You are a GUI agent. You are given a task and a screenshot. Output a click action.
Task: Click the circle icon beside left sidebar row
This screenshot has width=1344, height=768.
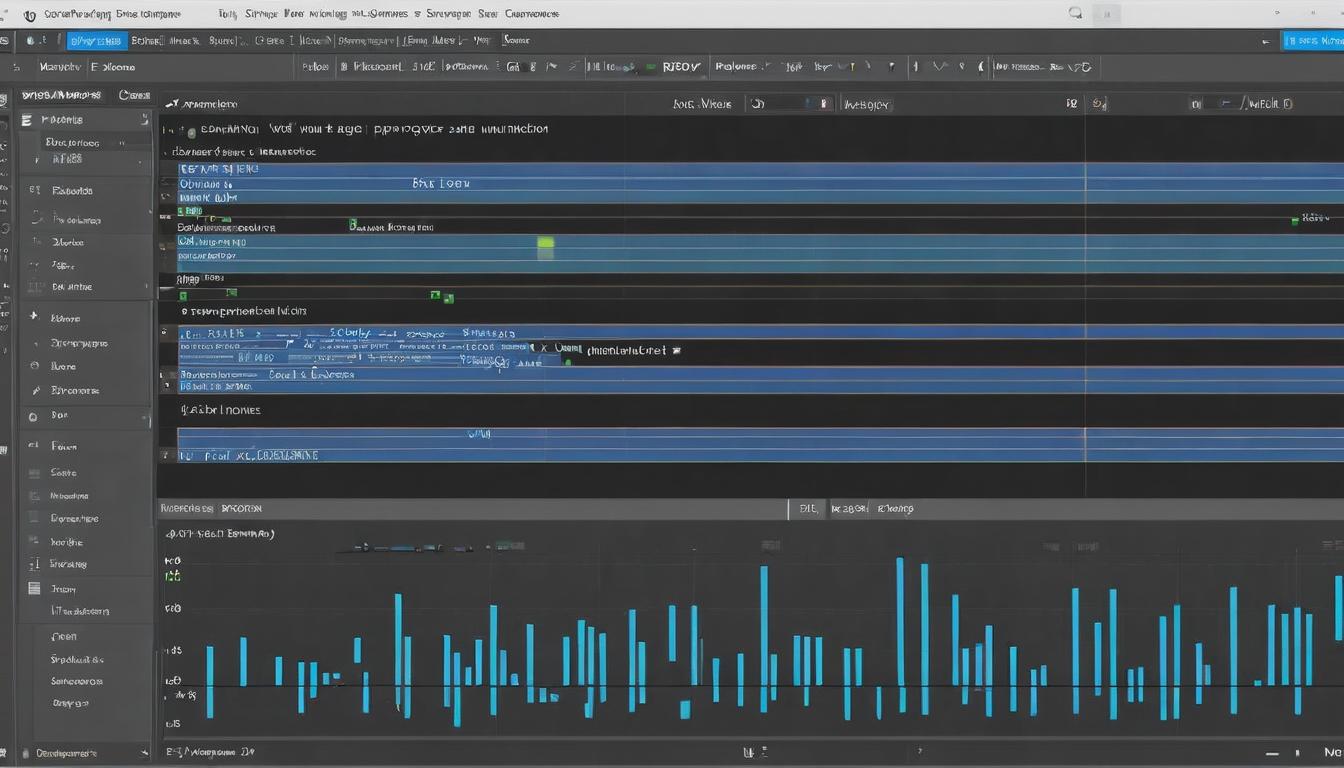point(33,415)
